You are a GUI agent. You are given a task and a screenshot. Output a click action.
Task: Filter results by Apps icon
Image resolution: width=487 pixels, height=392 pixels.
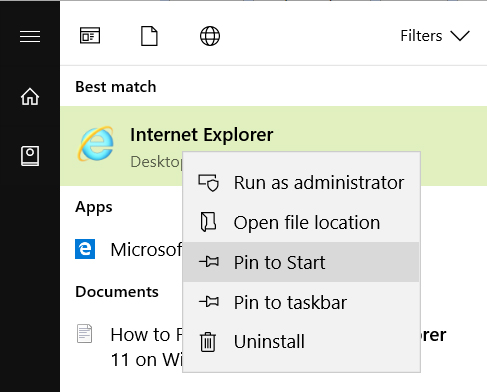click(x=90, y=36)
